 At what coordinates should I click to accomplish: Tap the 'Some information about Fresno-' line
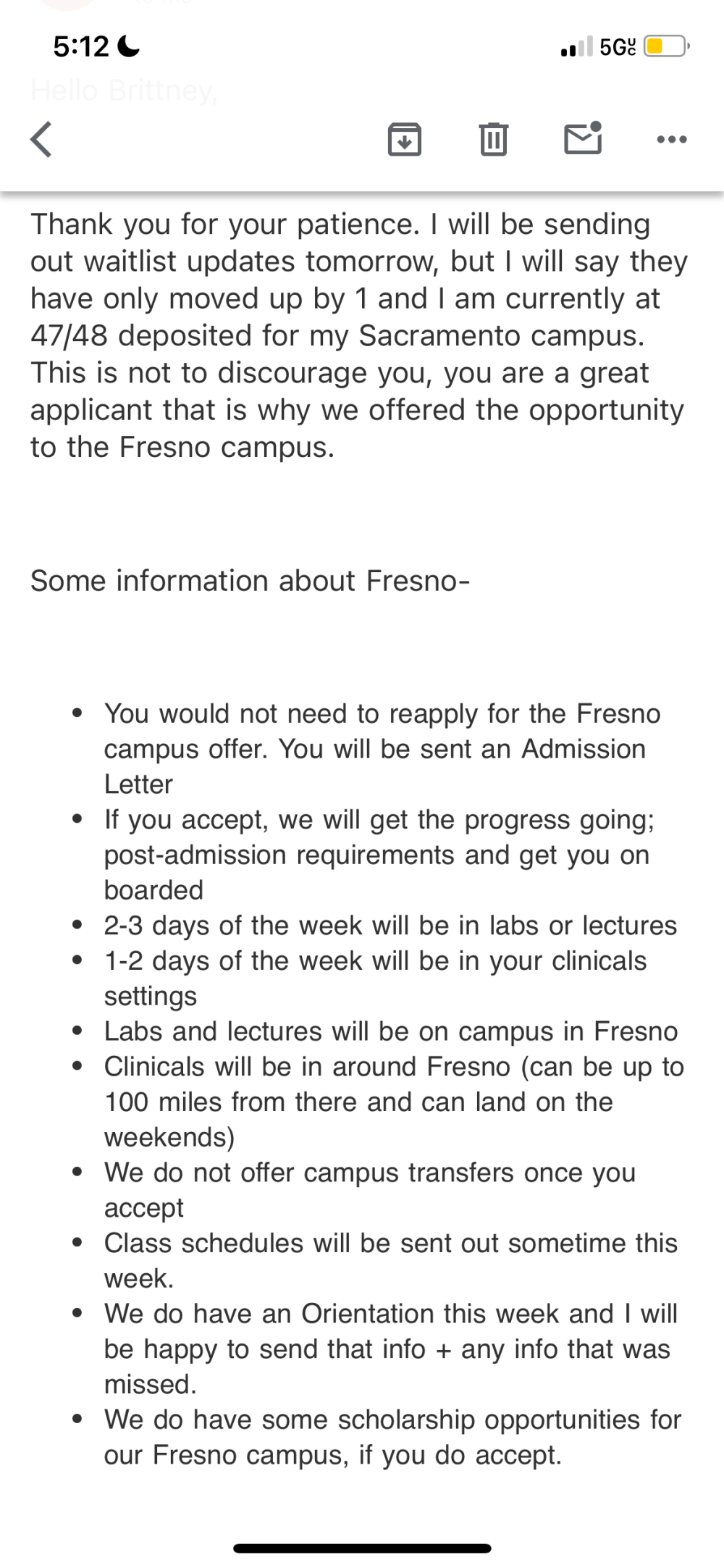click(250, 581)
